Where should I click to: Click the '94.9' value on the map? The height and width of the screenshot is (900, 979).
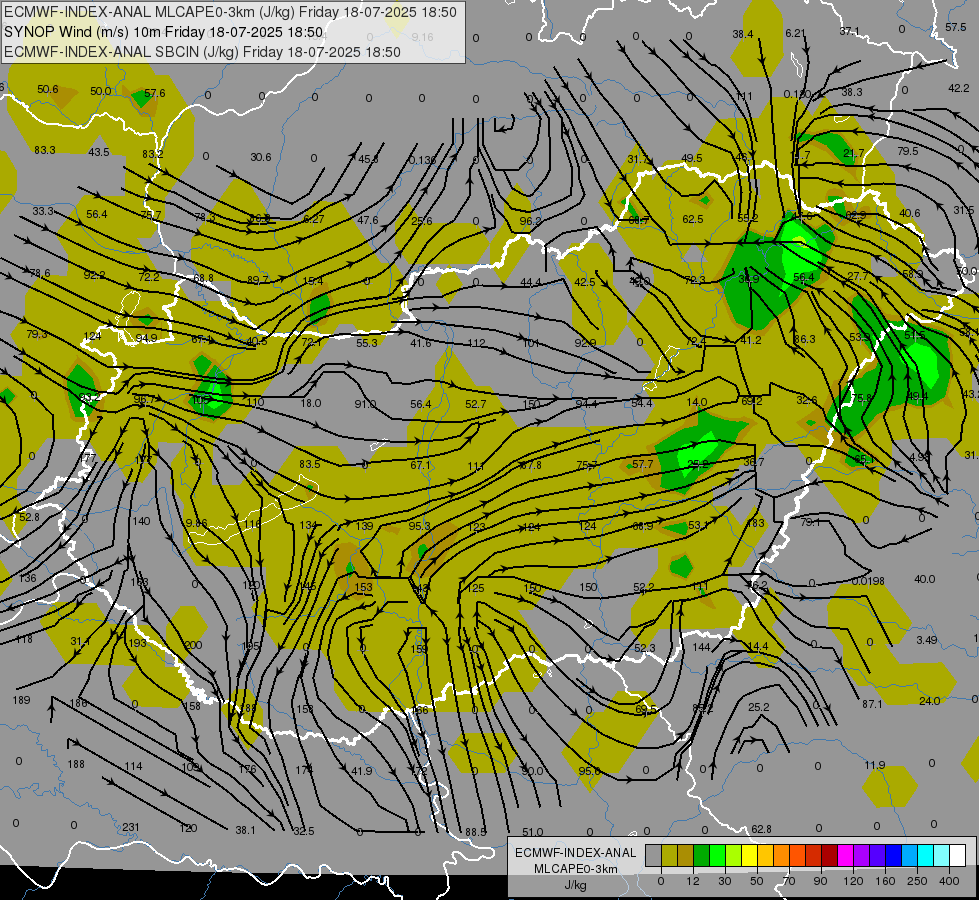146,338
